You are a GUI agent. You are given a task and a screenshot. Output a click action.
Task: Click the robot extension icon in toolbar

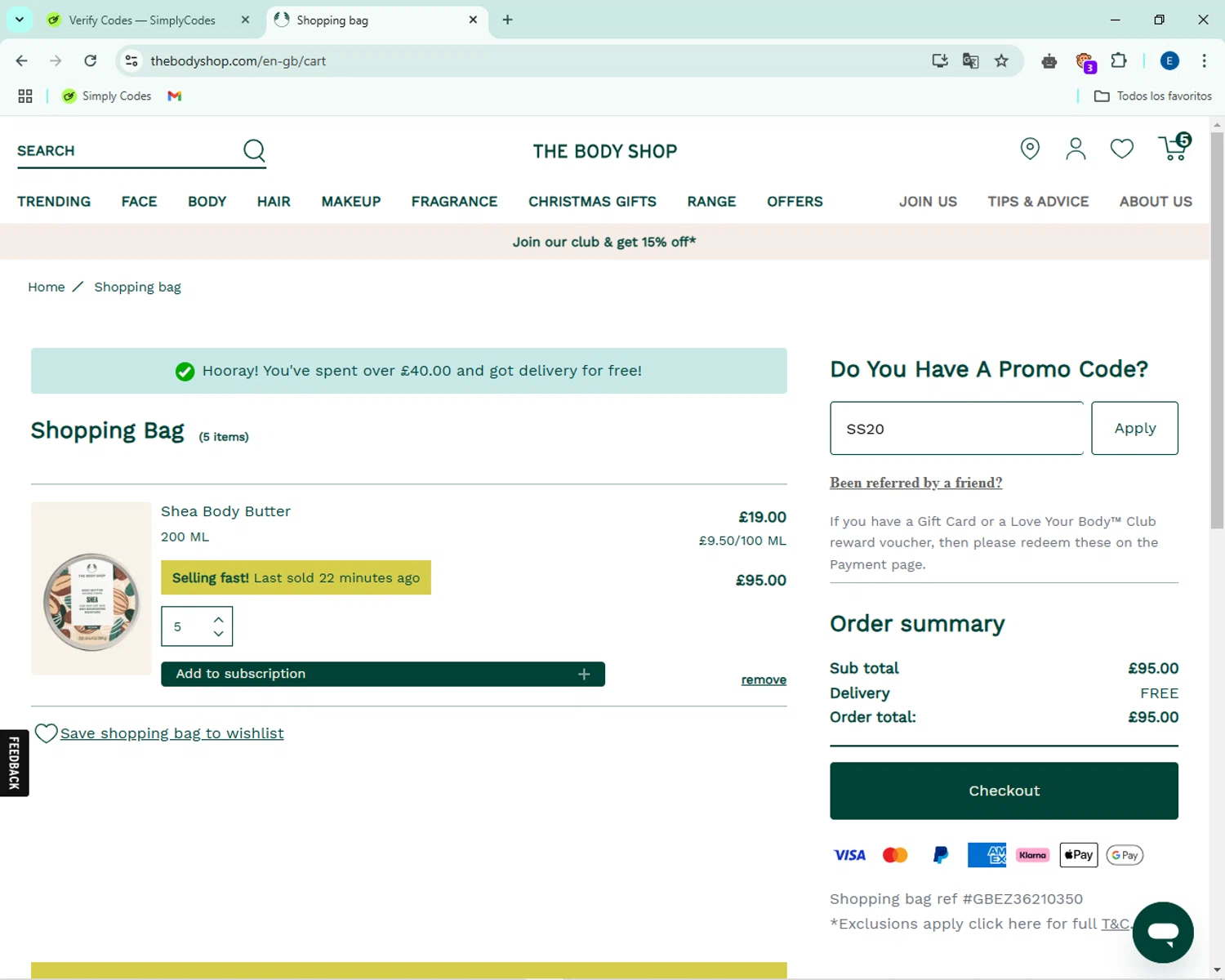[1049, 60]
